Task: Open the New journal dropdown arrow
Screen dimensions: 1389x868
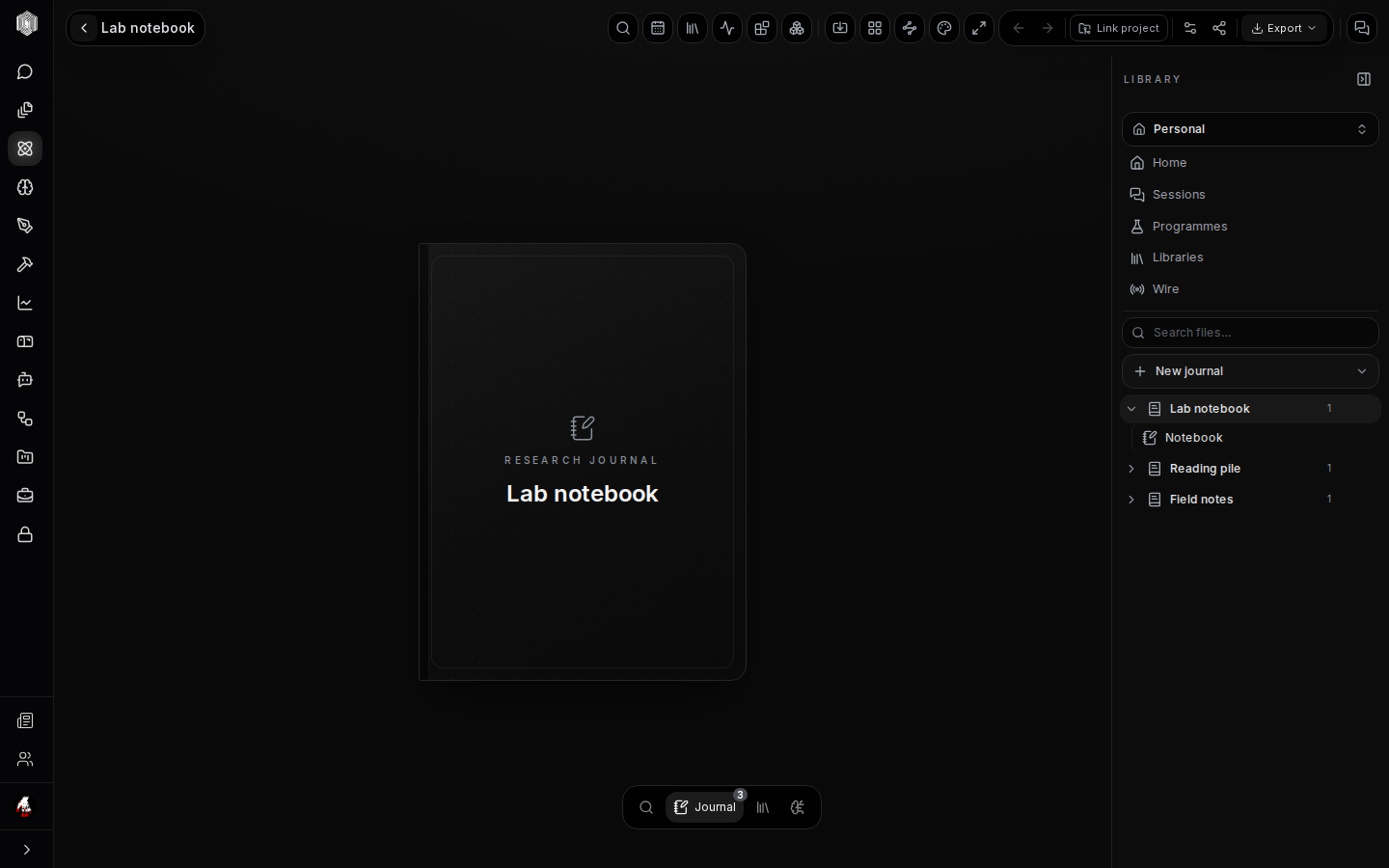Action: (x=1362, y=371)
